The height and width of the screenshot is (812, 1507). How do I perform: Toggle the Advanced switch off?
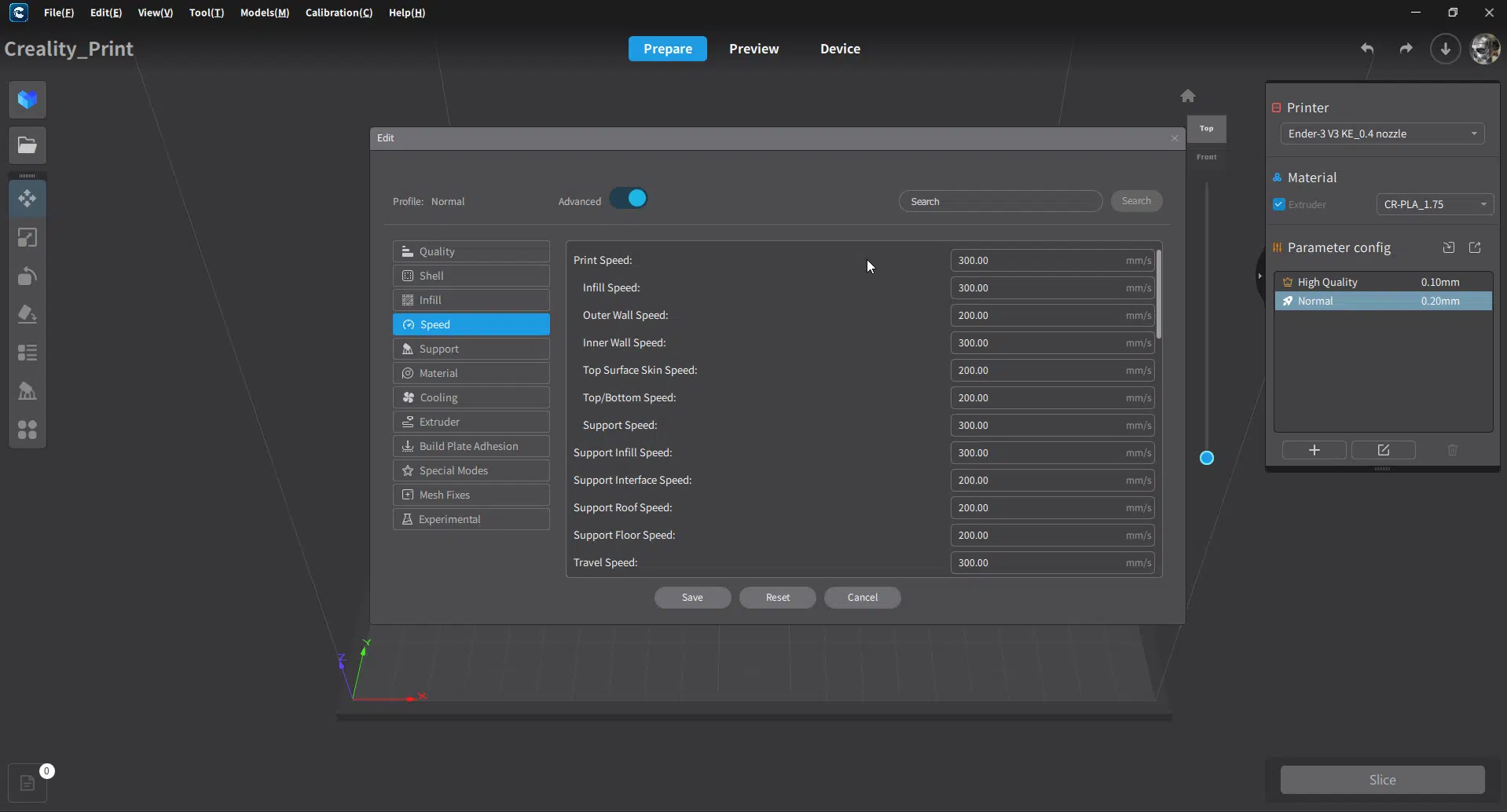point(629,199)
